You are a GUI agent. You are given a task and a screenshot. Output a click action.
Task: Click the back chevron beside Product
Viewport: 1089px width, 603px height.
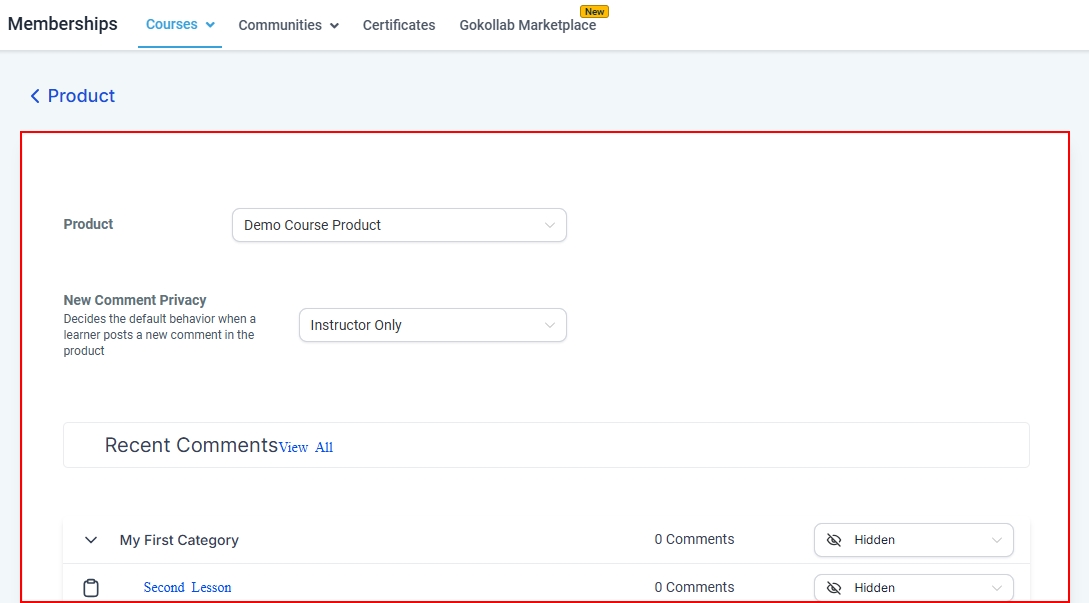pos(35,96)
